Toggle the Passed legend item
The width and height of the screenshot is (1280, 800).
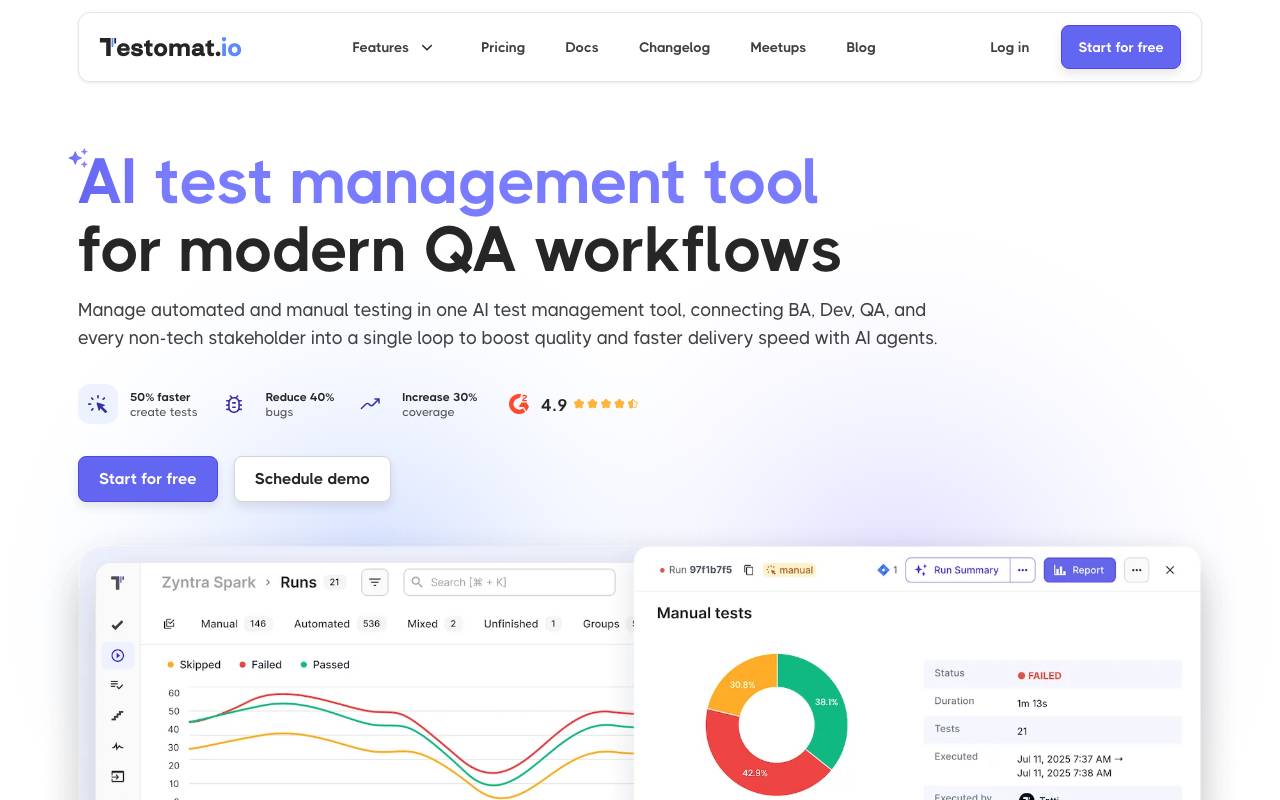tap(325, 665)
